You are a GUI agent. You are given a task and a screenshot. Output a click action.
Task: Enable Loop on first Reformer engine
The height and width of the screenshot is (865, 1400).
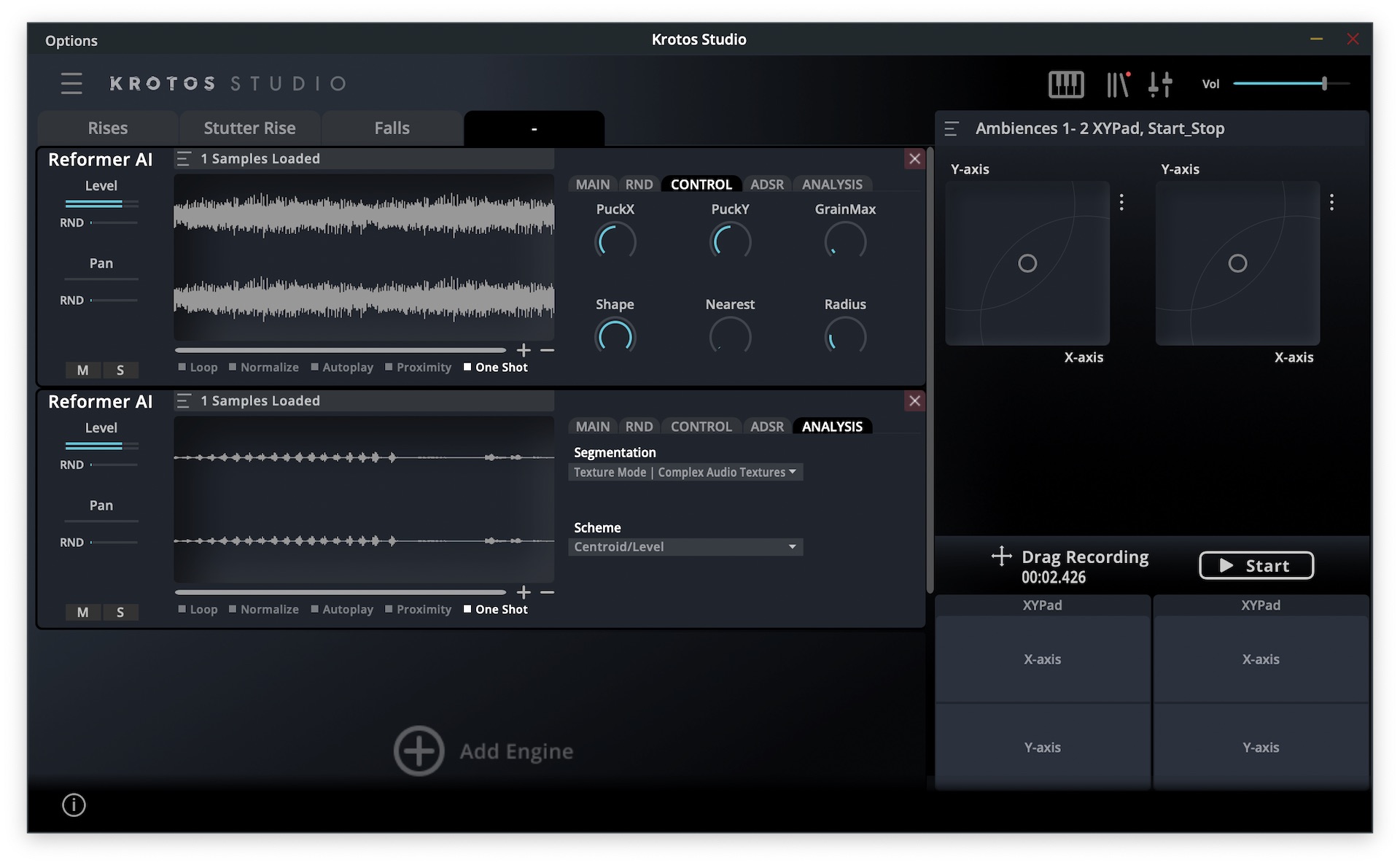[183, 367]
